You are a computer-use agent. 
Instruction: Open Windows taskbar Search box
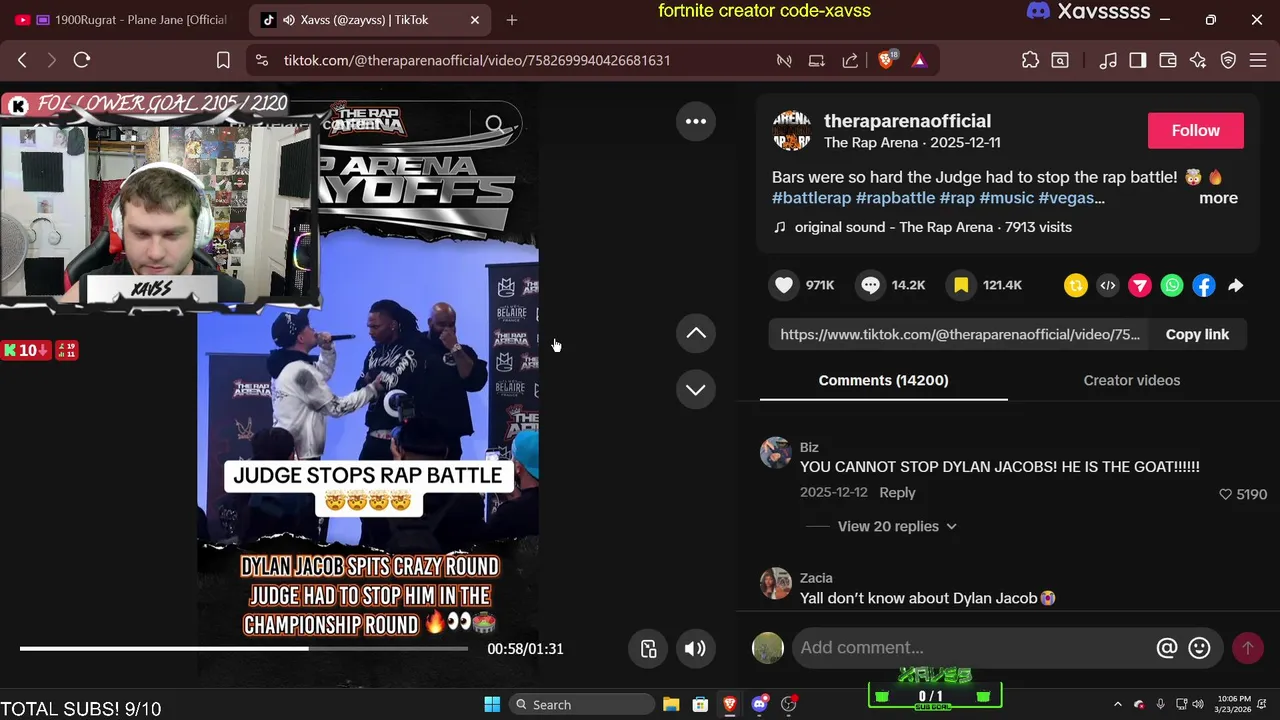click(x=582, y=704)
